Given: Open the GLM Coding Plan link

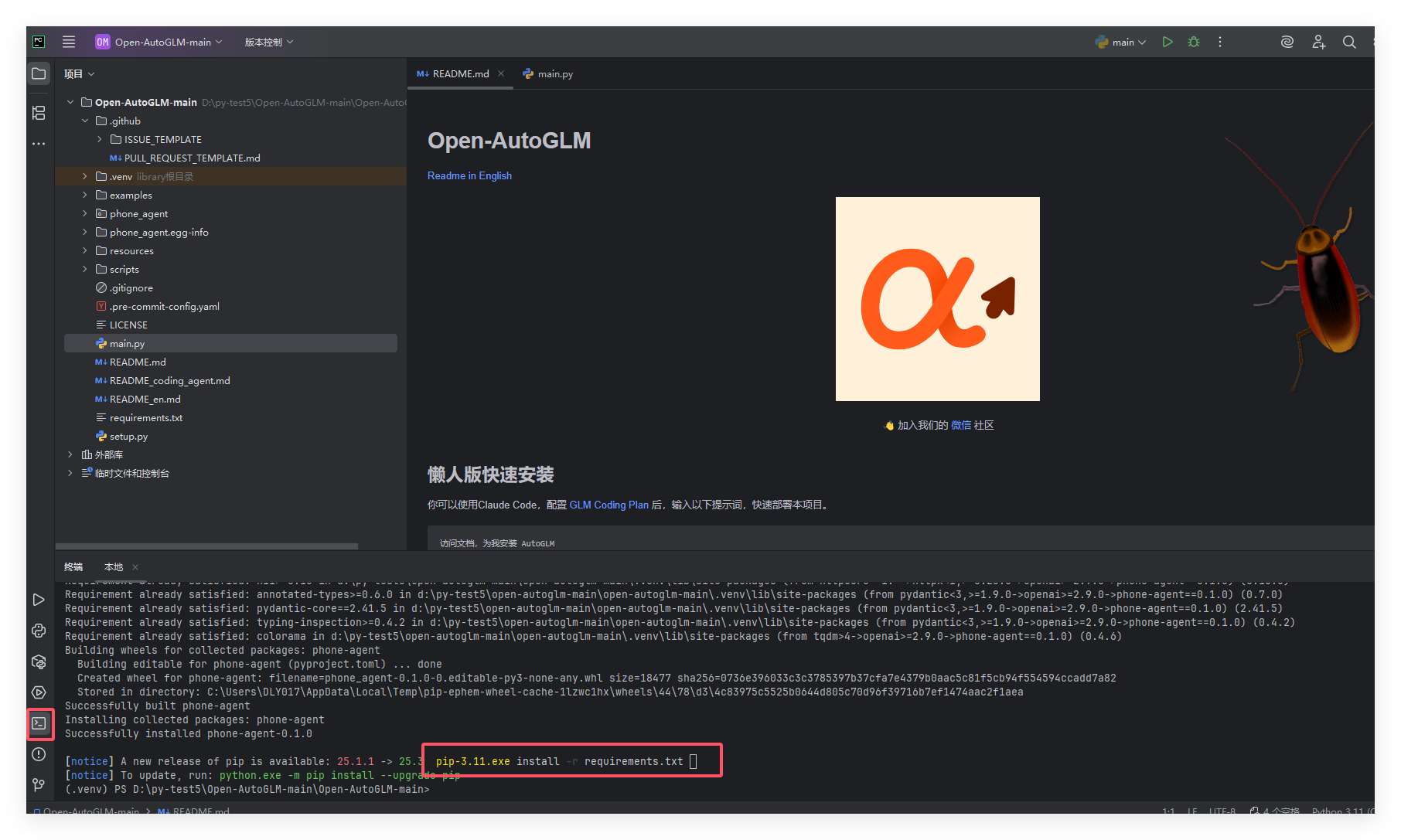Looking at the screenshot, I should coord(608,505).
